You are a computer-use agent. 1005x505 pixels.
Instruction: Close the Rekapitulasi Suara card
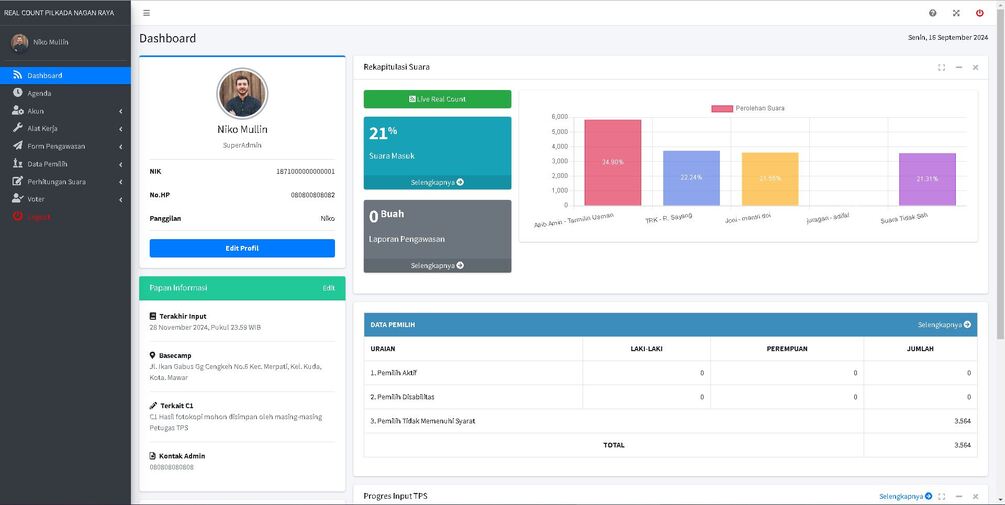tap(976, 67)
